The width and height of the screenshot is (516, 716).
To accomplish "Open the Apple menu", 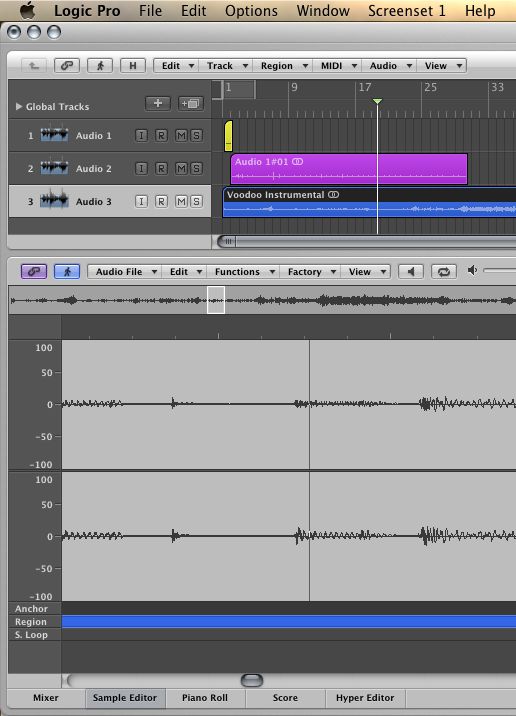I will click(x=27, y=10).
